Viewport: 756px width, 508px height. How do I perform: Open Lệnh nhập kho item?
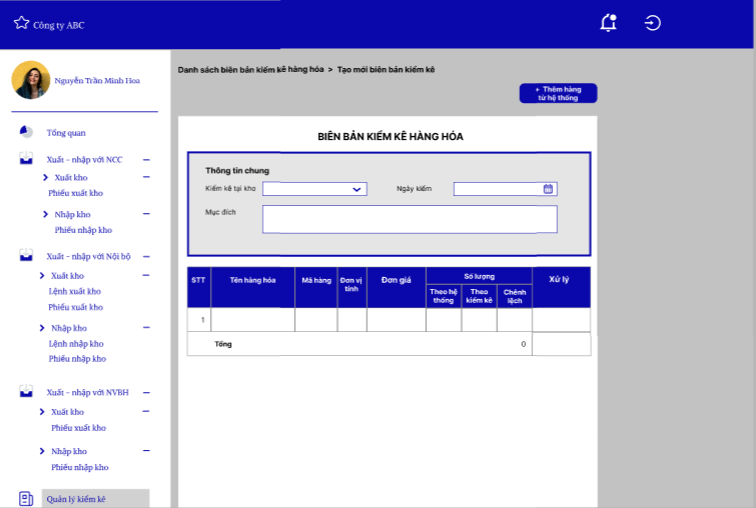(76, 344)
